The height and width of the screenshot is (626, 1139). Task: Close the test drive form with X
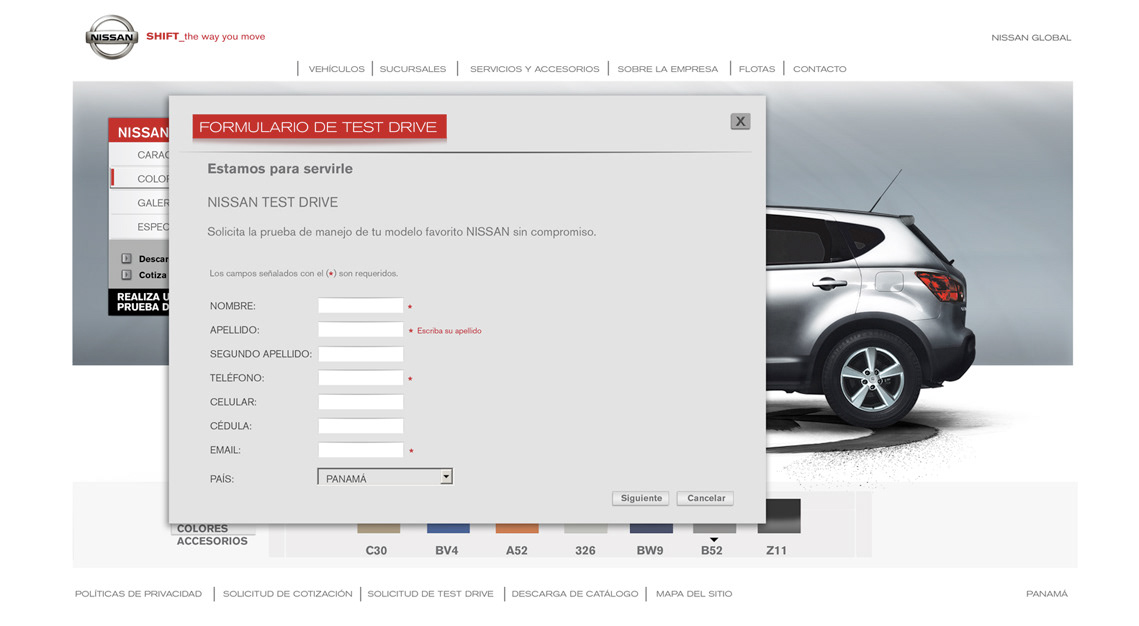click(739, 121)
